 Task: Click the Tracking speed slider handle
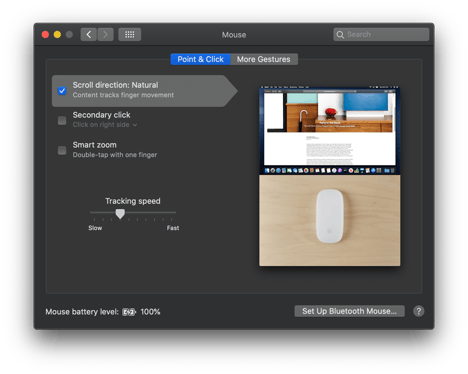click(120, 214)
